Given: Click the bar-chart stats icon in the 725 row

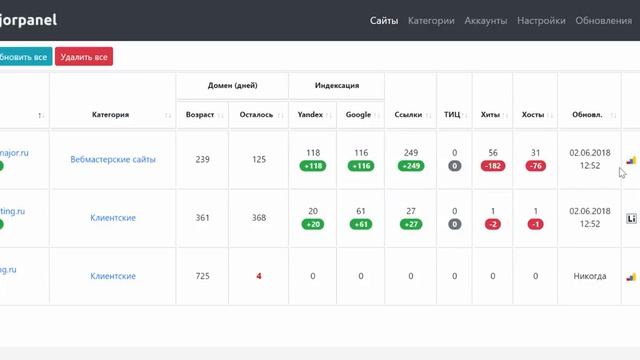Looking at the screenshot, I should (x=631, y=277).
